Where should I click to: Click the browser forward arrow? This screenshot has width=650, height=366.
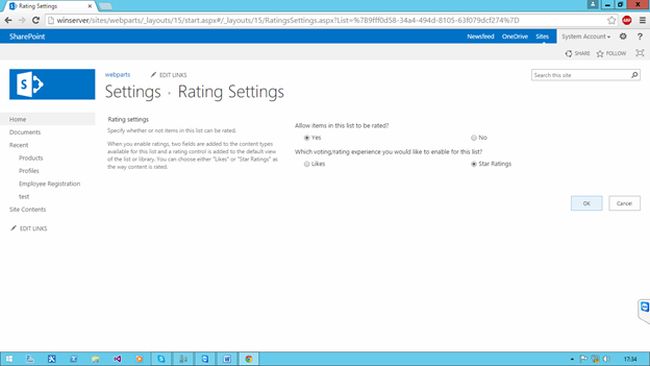coord(22,20)
